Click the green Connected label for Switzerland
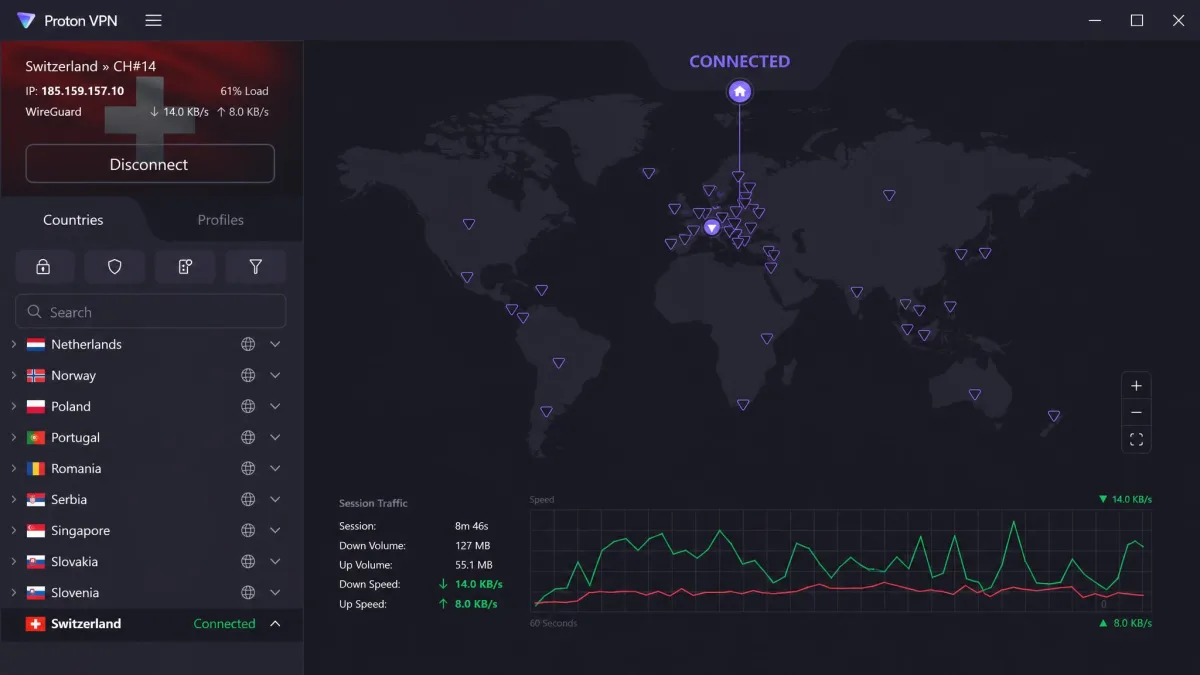The image size is (1200, 675). point(224,623)
